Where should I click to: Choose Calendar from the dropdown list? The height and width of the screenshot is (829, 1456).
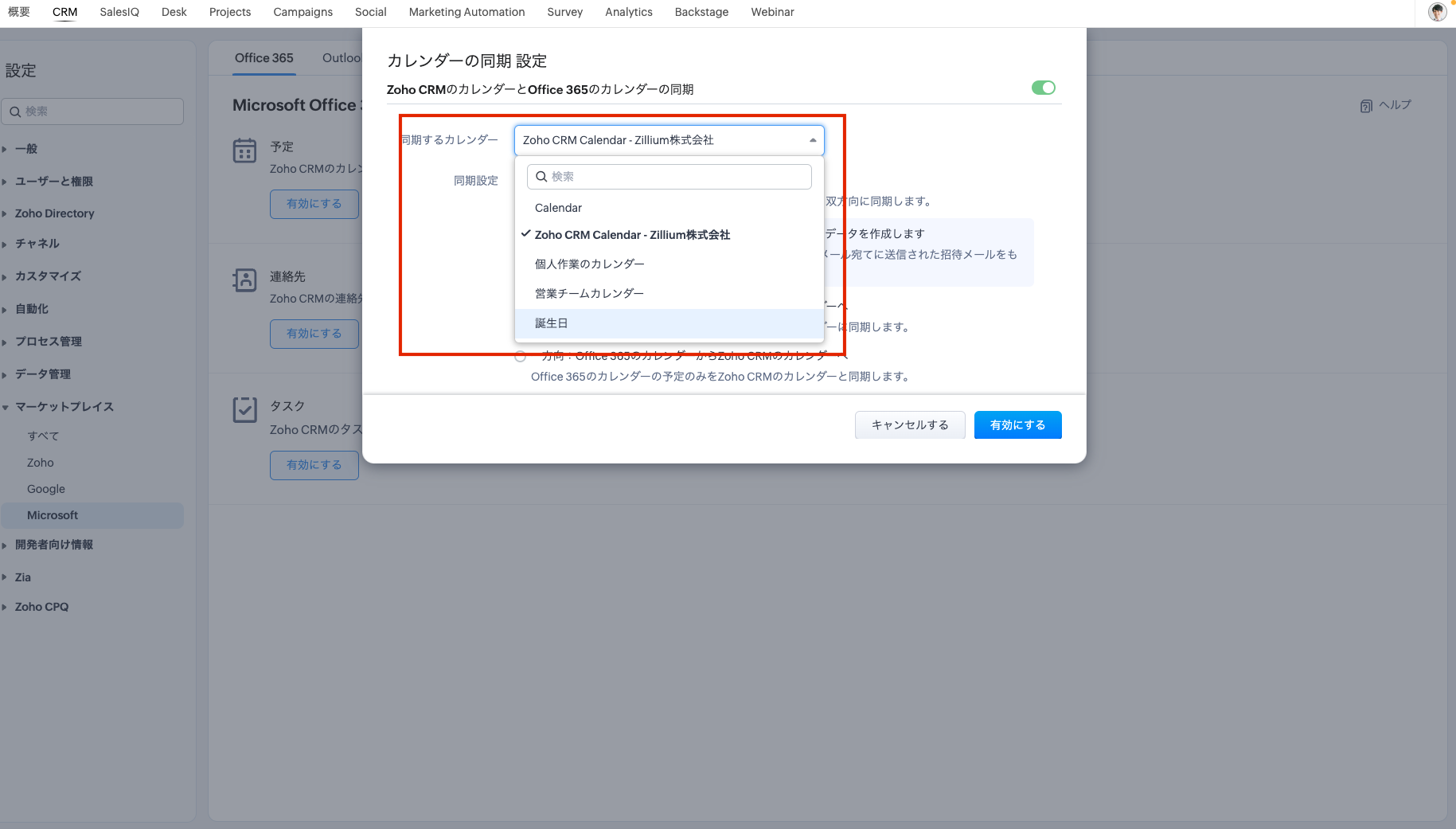pyautogui.click(x=669, y=208)
